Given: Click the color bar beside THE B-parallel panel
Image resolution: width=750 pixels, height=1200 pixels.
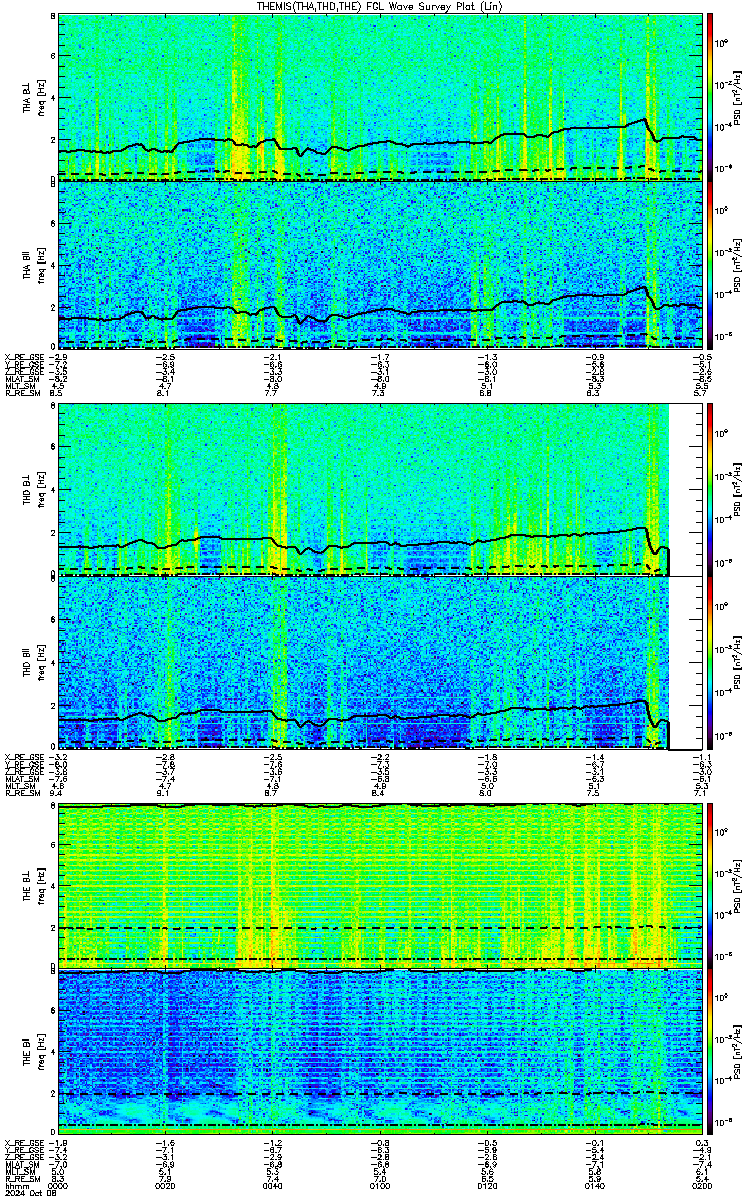Looking at the screenshot, I should tap(710, 1052).
